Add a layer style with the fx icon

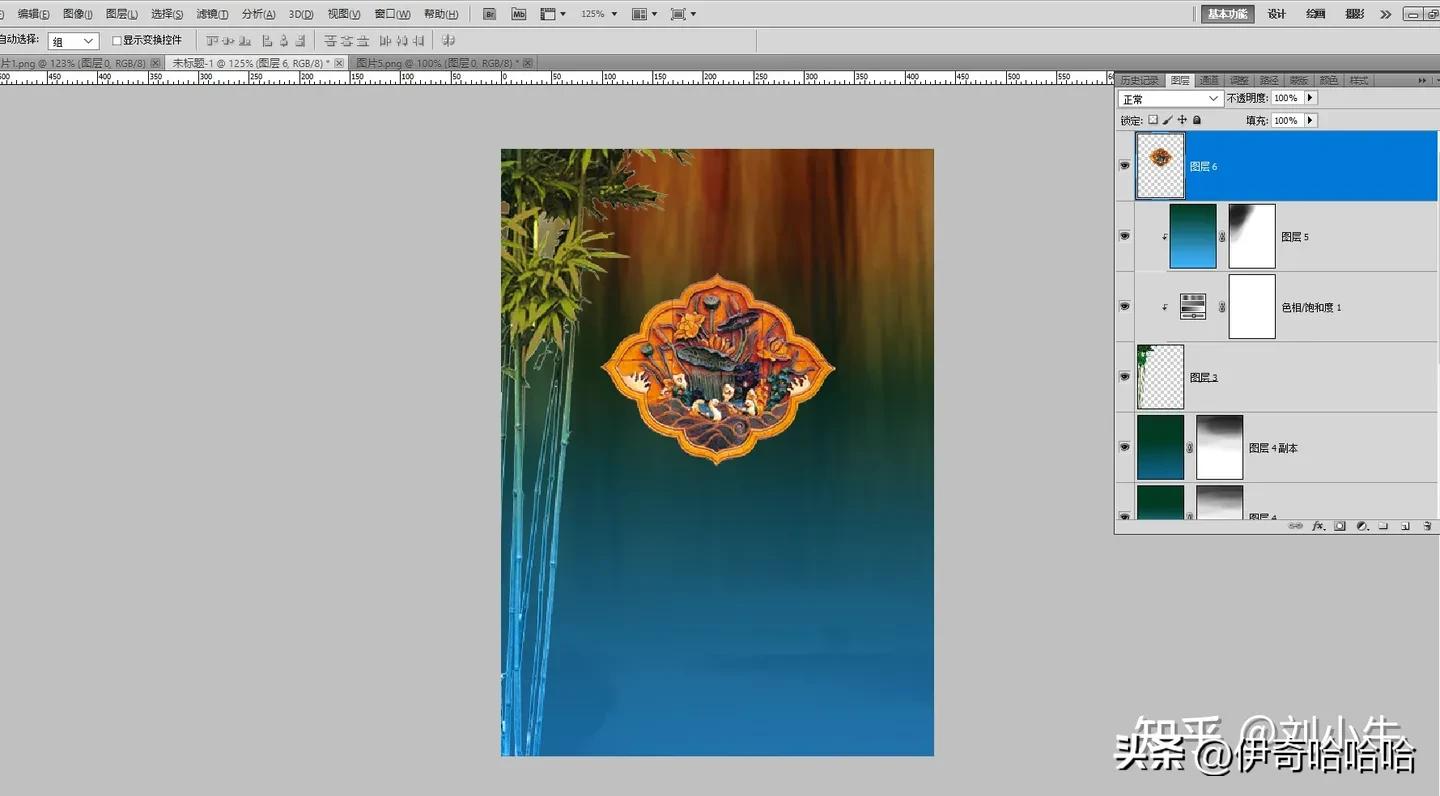[1317, 525]
